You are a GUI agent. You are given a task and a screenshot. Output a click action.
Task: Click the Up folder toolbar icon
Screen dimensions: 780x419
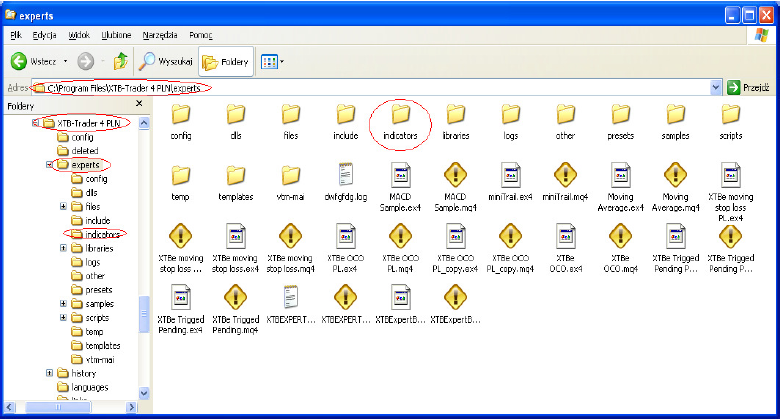(x=120, y=61)
